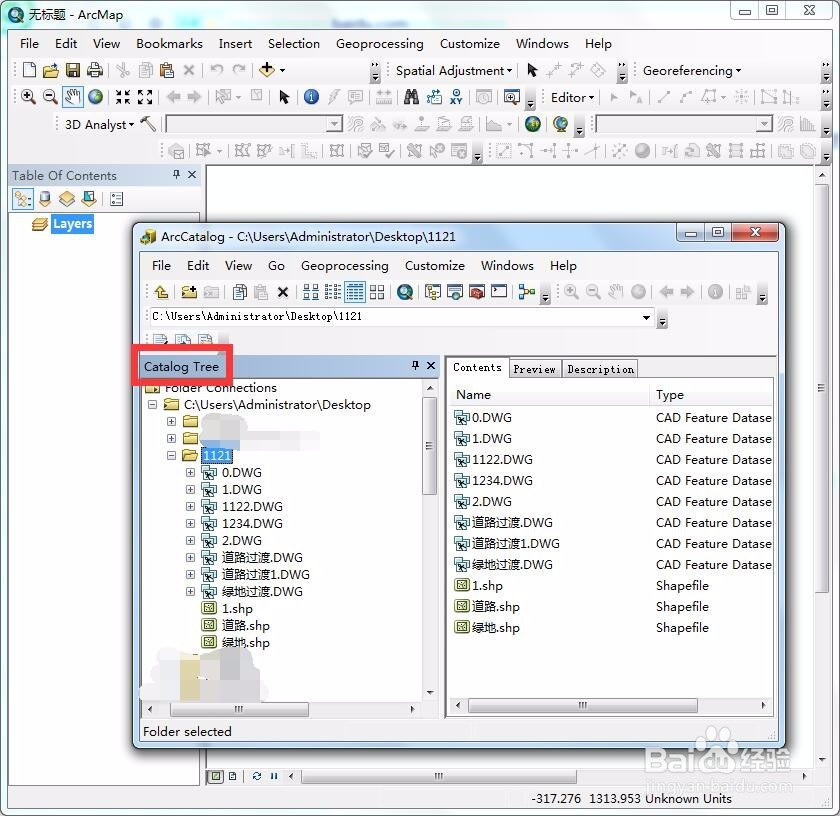Click Catalog Tree horizontal scrollbar thumb
Image resolution: width=840 pixels, height=816 pixels.
239,709
